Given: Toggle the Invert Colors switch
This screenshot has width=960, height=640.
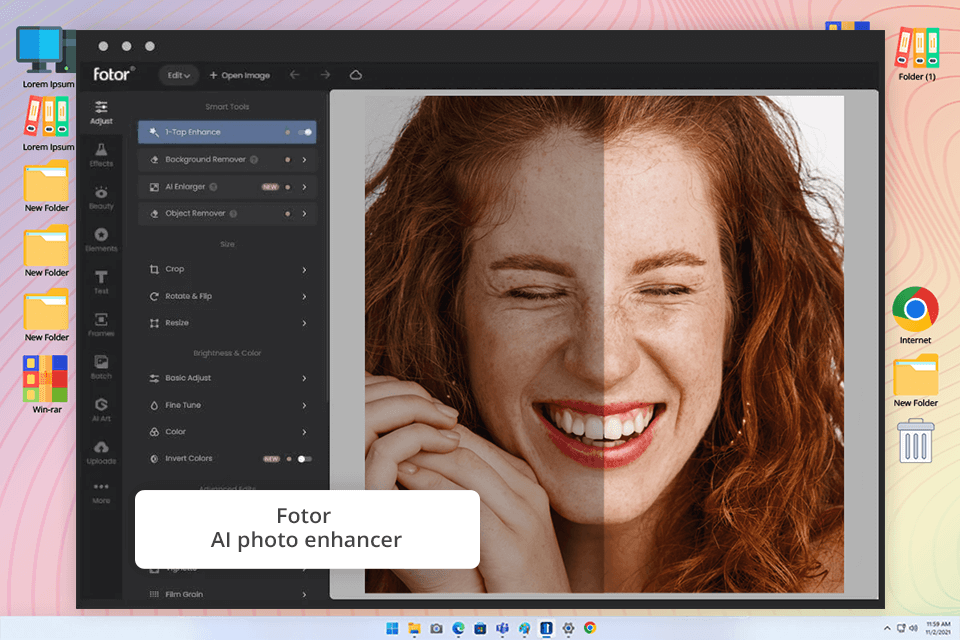Looking at the screenshot, I should point(304,459).
